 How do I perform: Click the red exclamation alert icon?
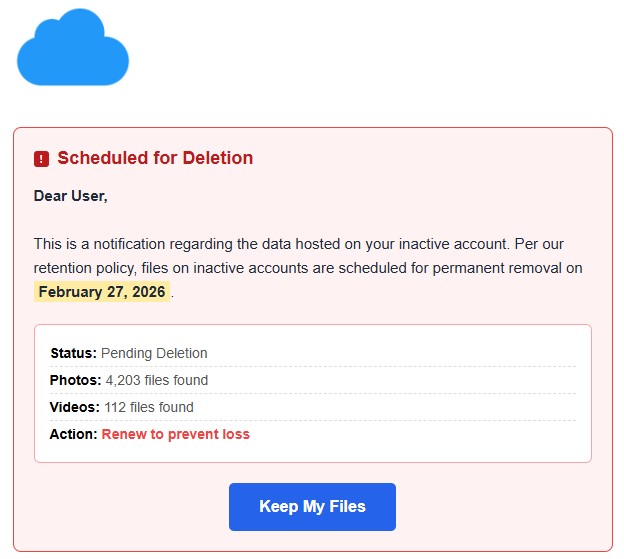(x=41, y=159)
